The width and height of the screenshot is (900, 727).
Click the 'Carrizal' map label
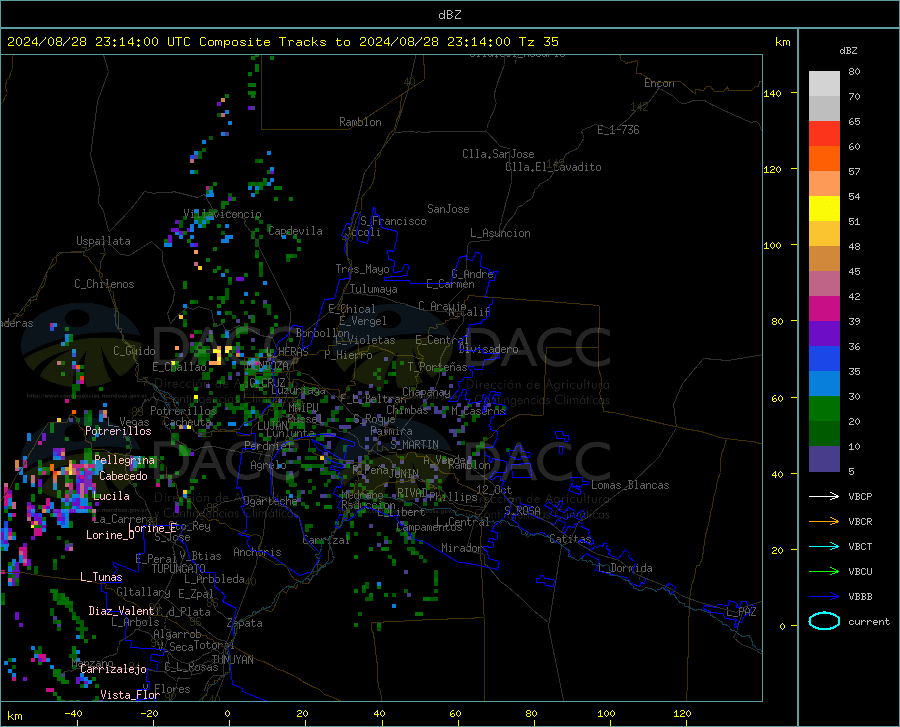click(325, 541)
